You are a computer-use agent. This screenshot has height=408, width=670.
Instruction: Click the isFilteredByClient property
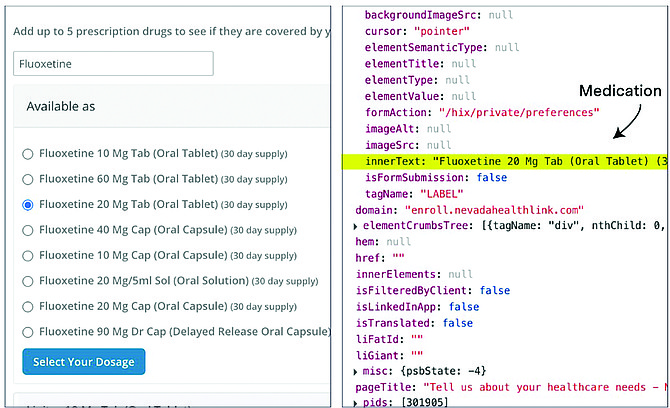click(x=433, y=291)
